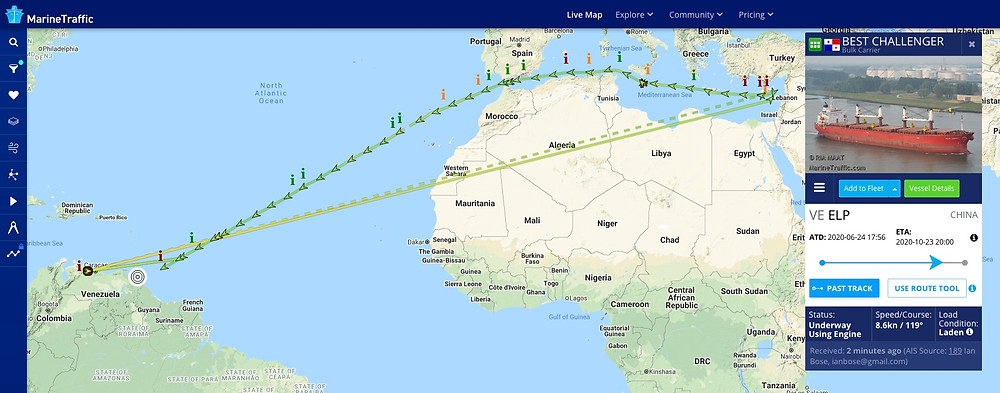Expand the Explore menu

(634, 15)
